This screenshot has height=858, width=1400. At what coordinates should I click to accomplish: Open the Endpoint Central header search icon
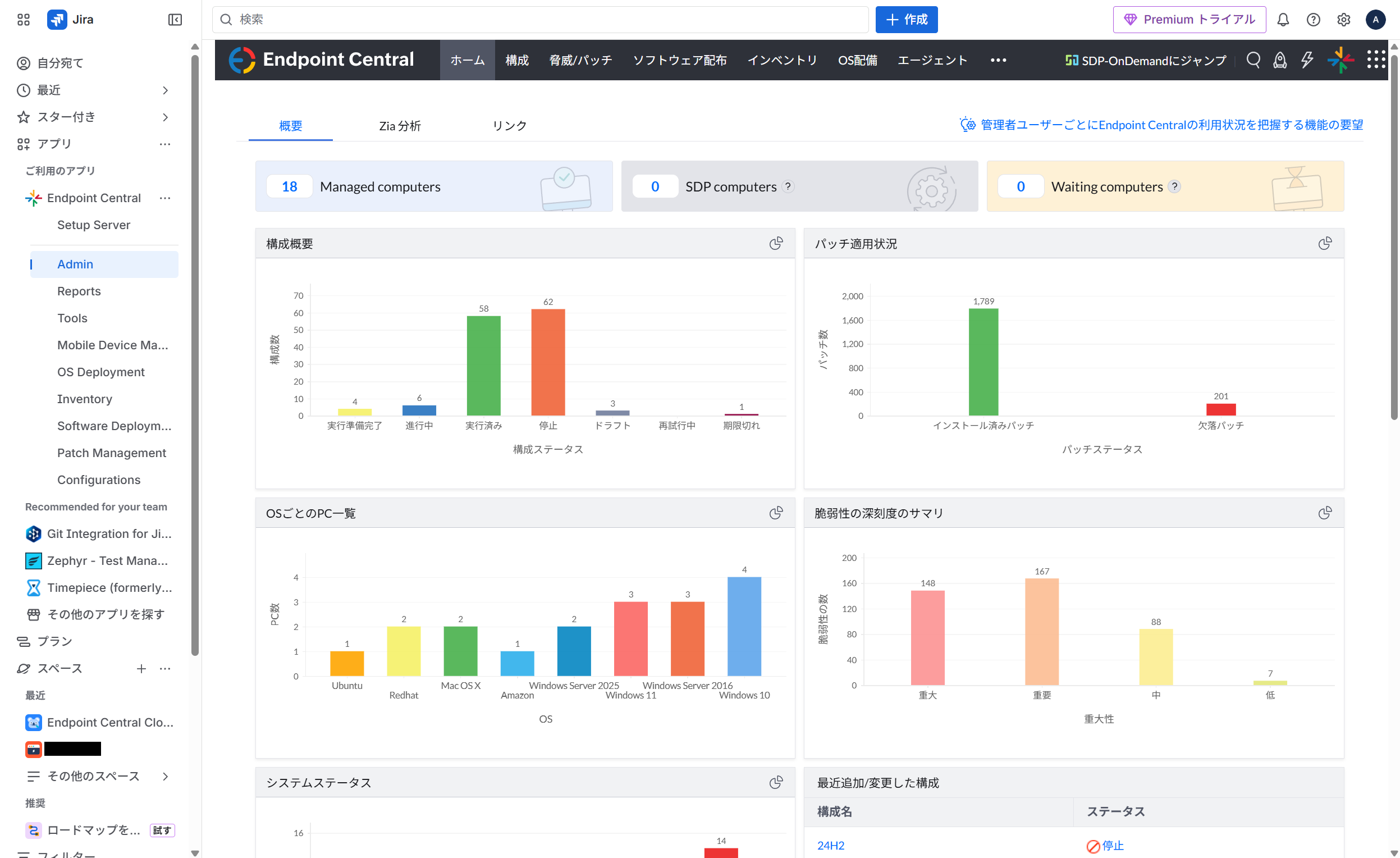click(1253, 60)
